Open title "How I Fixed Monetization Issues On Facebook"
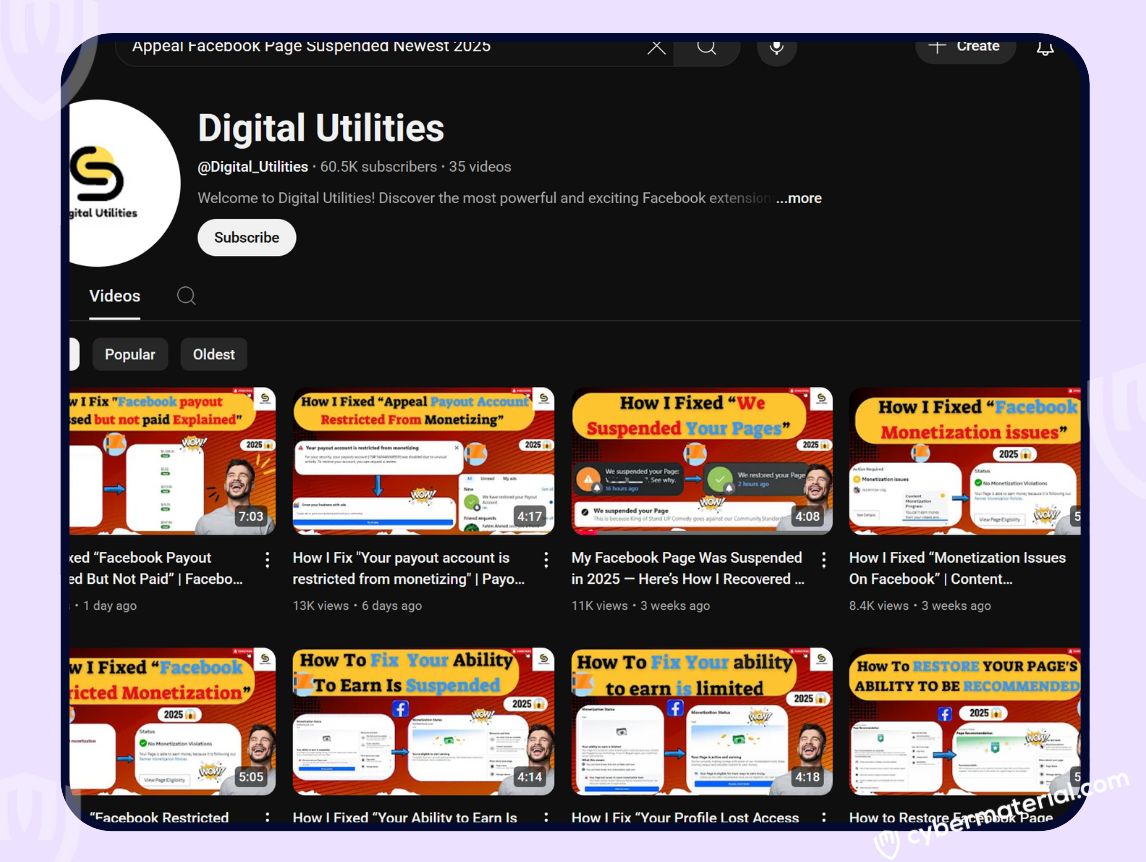Viewport: 1146px width, 862px height. point(957,568)
